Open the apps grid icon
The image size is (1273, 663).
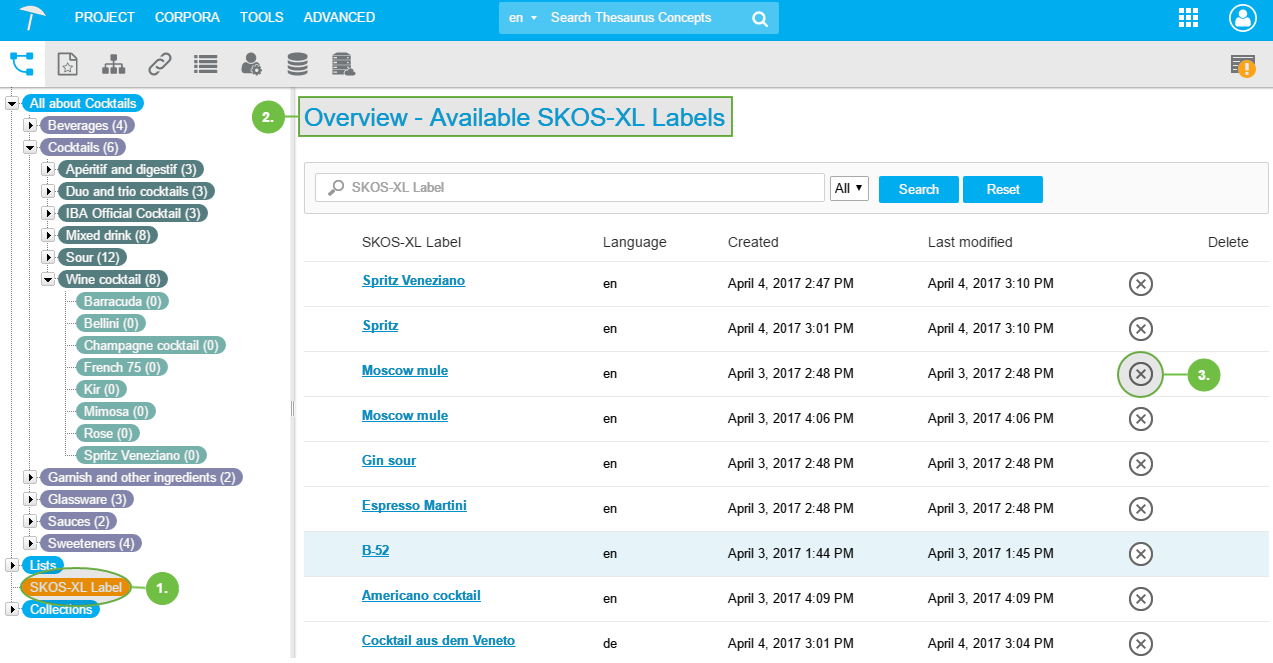point(1188,18)
